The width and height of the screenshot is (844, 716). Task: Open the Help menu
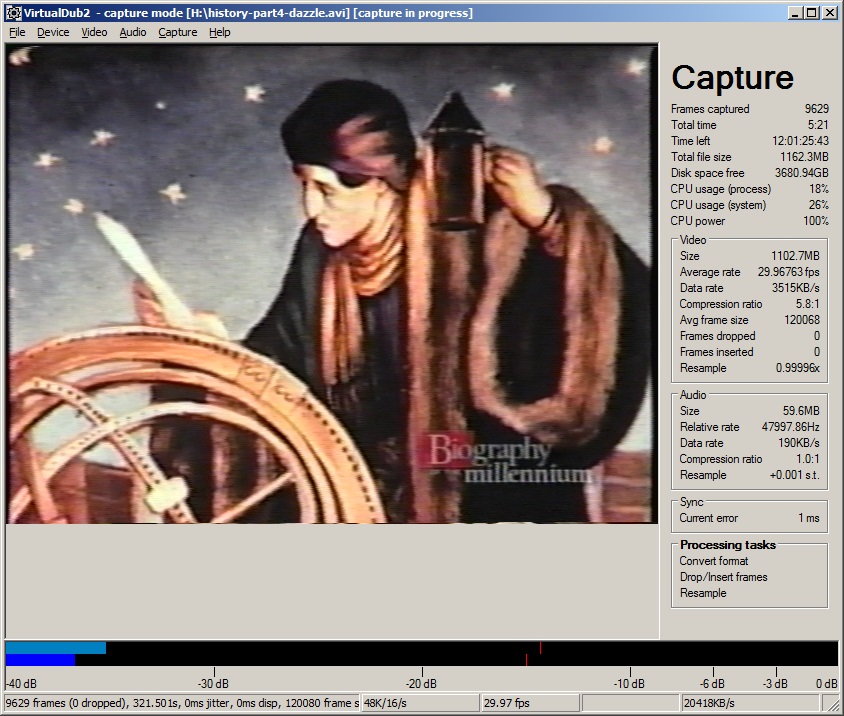pyautogui.click(x=220, y=32)
